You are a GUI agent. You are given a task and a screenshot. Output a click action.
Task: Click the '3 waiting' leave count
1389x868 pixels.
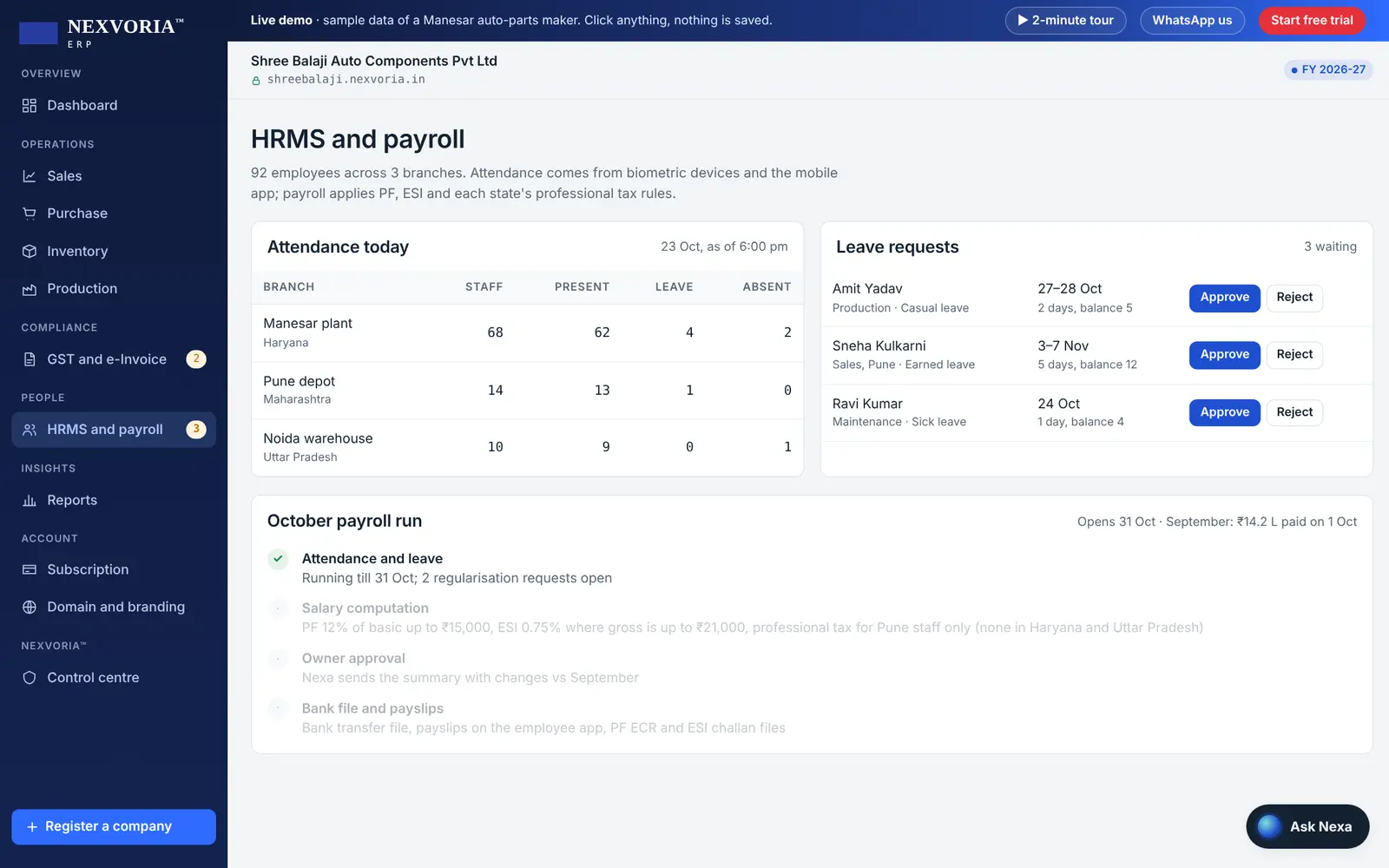1330,247
